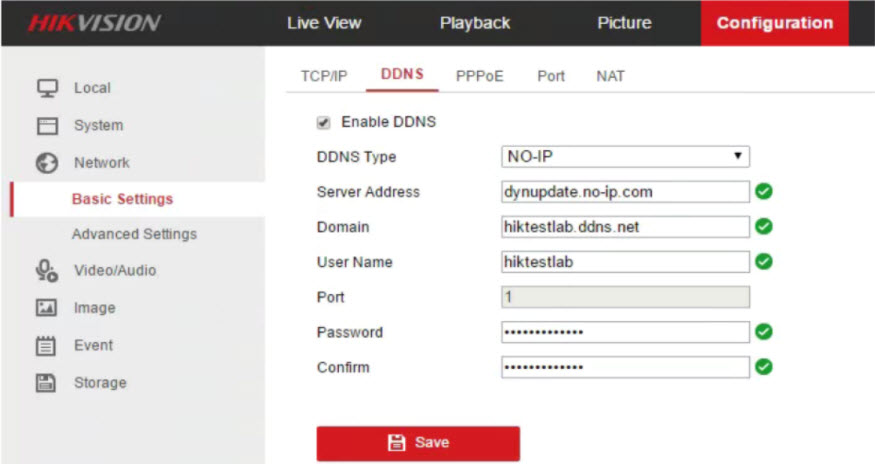The image size is (875, 464).
Task: Uncheck the Enable DDNS checkbox
Action: click(323, 123)
